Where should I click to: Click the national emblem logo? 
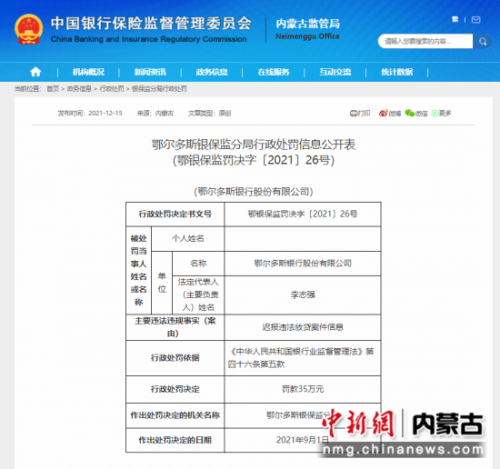(x=29, y=29)
